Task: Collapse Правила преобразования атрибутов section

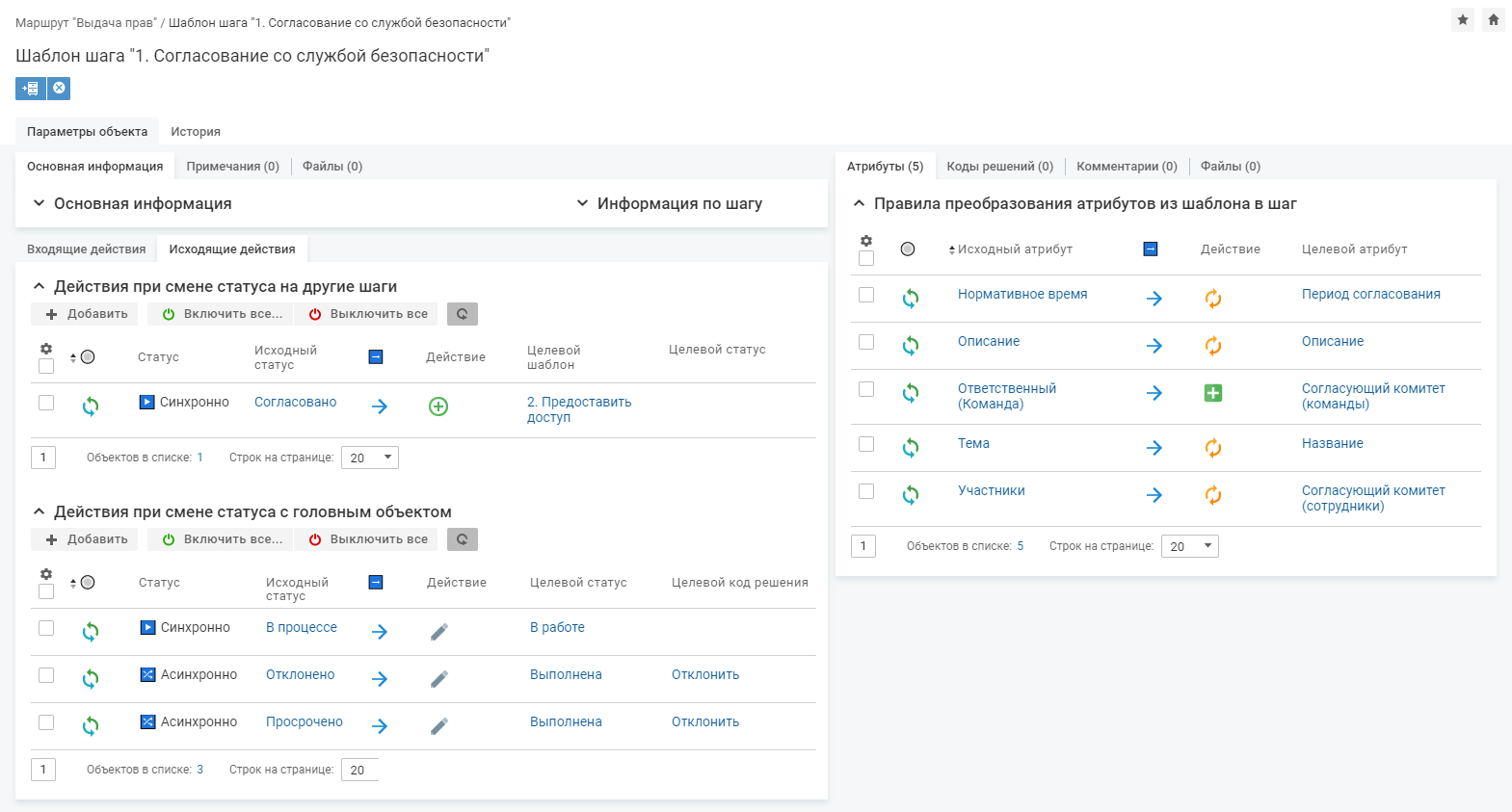Action: 859,203
